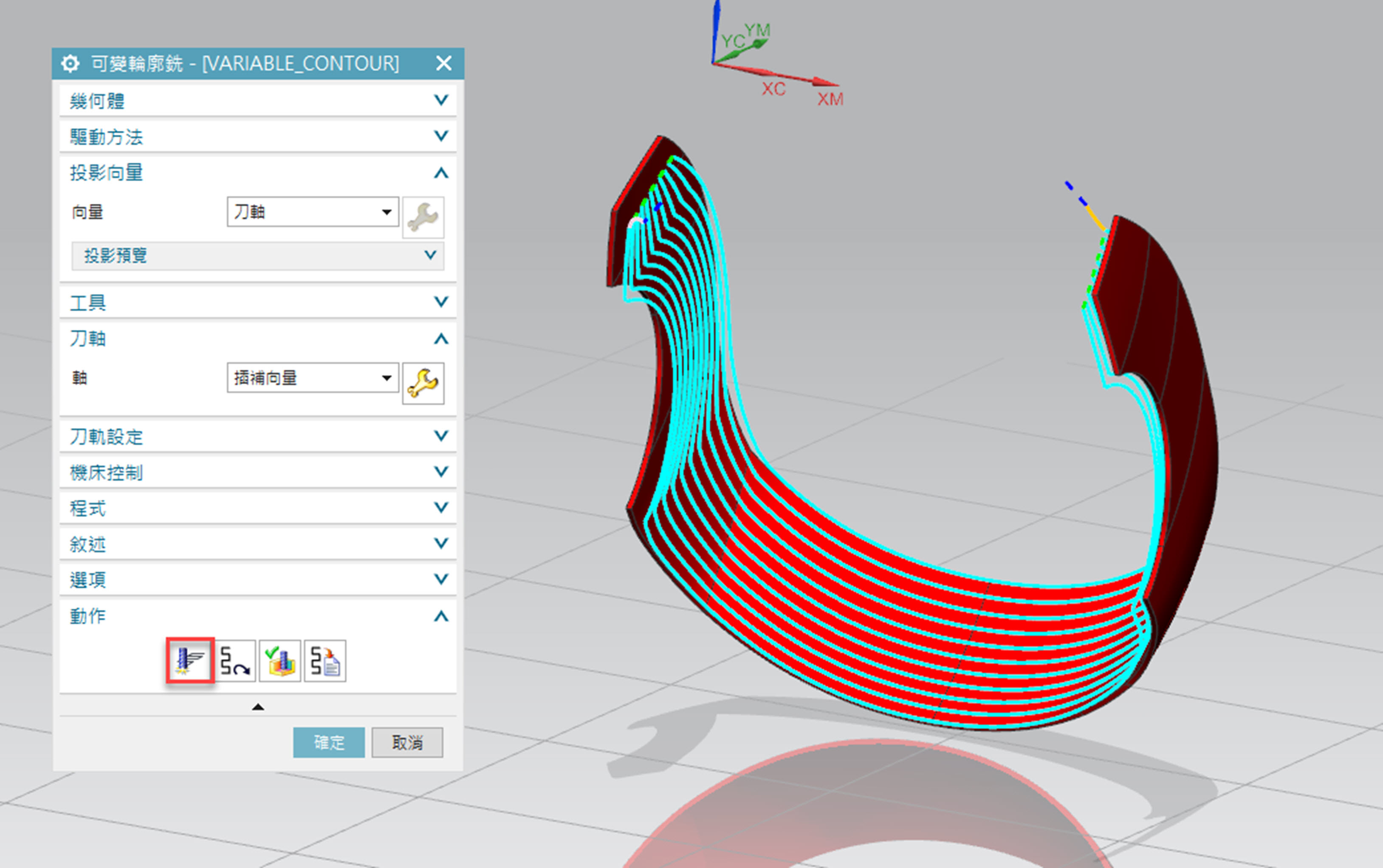Click the small collapse-dialog triangle
This screenshot has height=868, width=1383.
[x=258, y=707]
